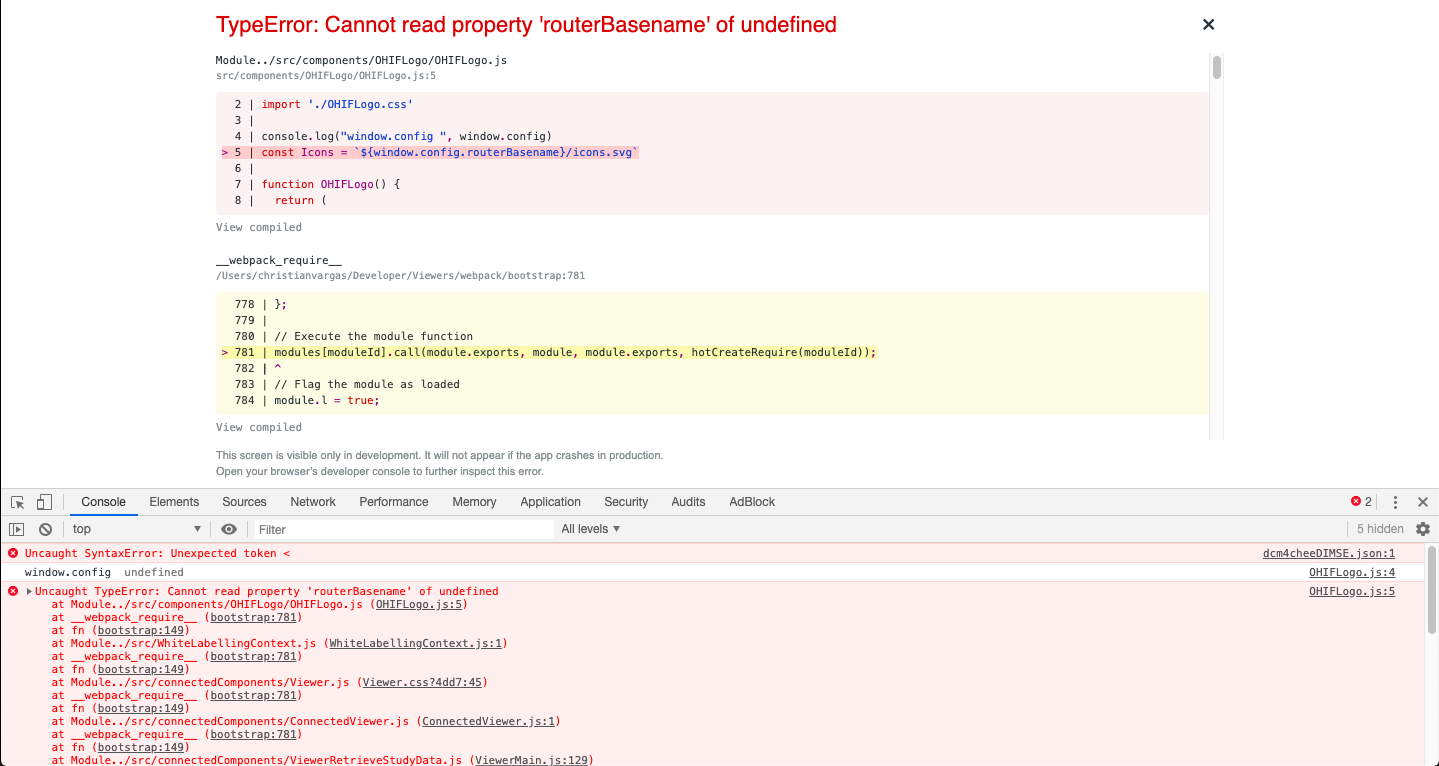Screen dimensions: 1439x766
Task: Open console settings via the gear icon
Action: click(1422, 528)
